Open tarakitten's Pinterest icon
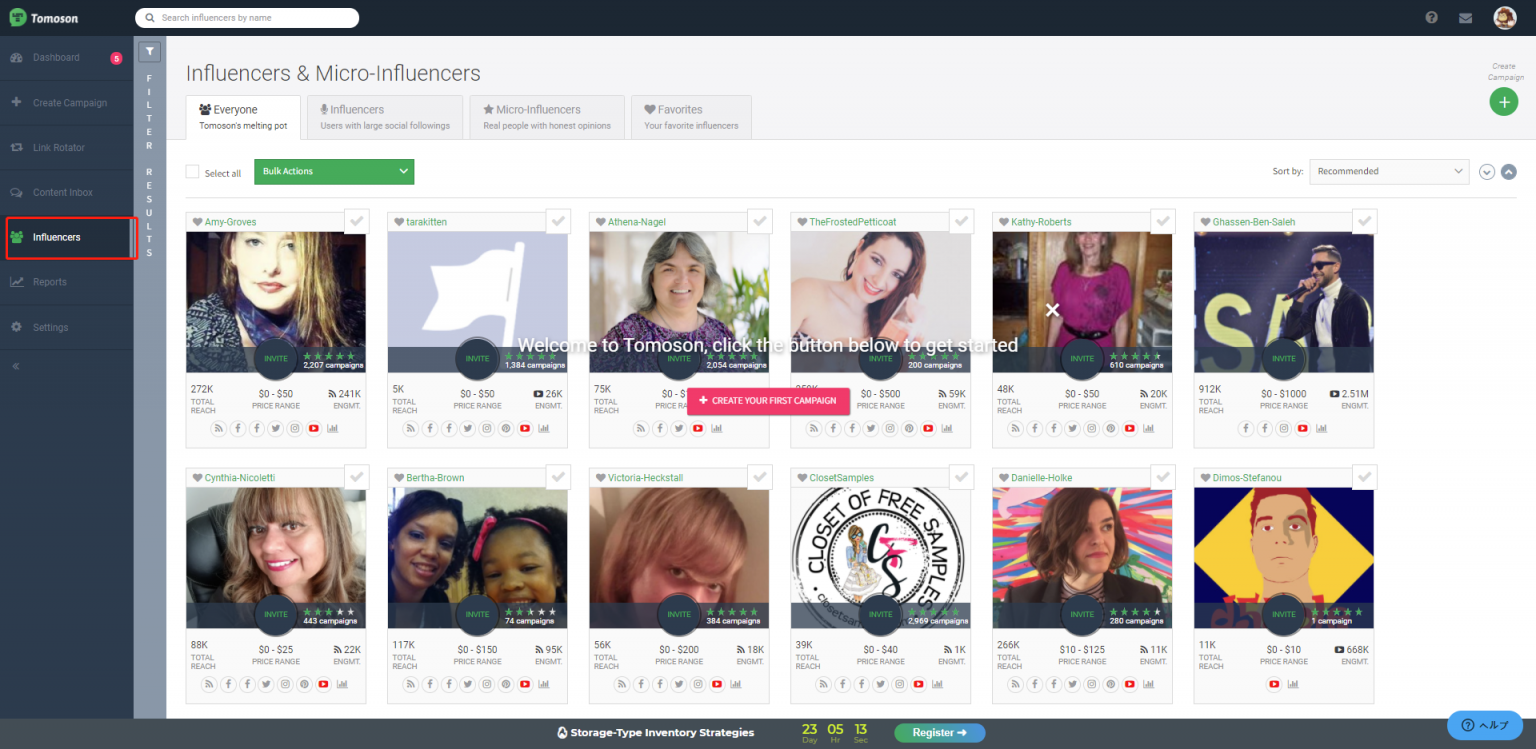Screen dimensions: 1536x749 pyautogui.click(x=506, y=428)
